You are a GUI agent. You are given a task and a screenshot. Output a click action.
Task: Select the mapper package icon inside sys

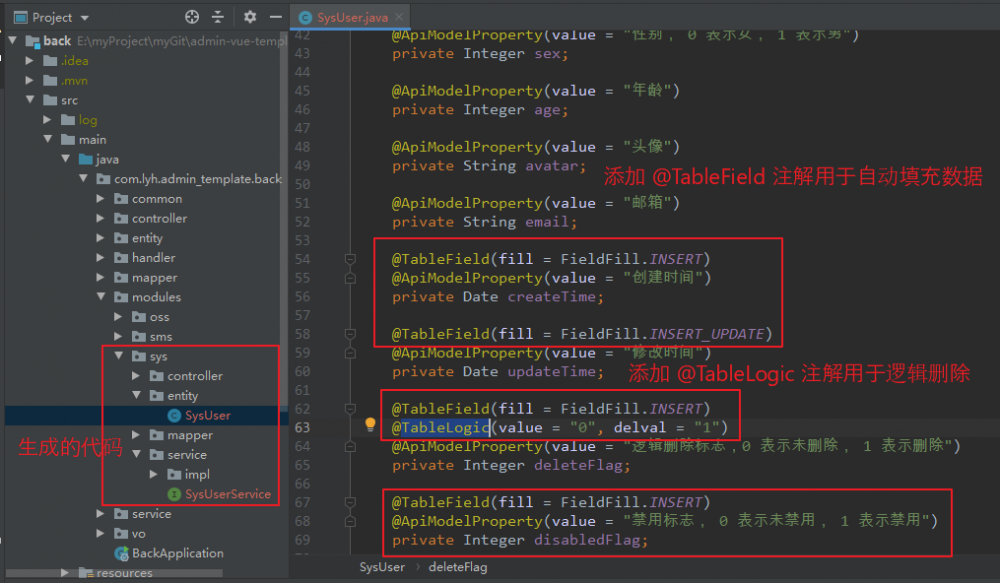click(155, 435)
